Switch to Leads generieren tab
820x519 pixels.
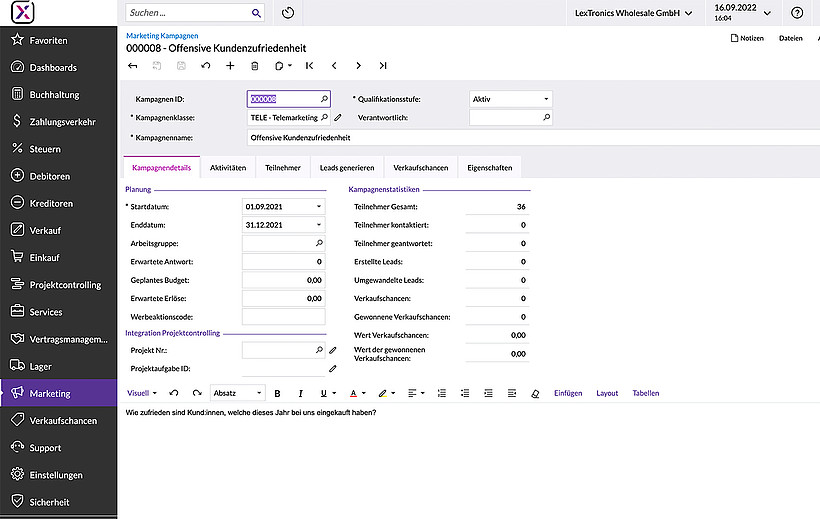[x=347, y=168]
